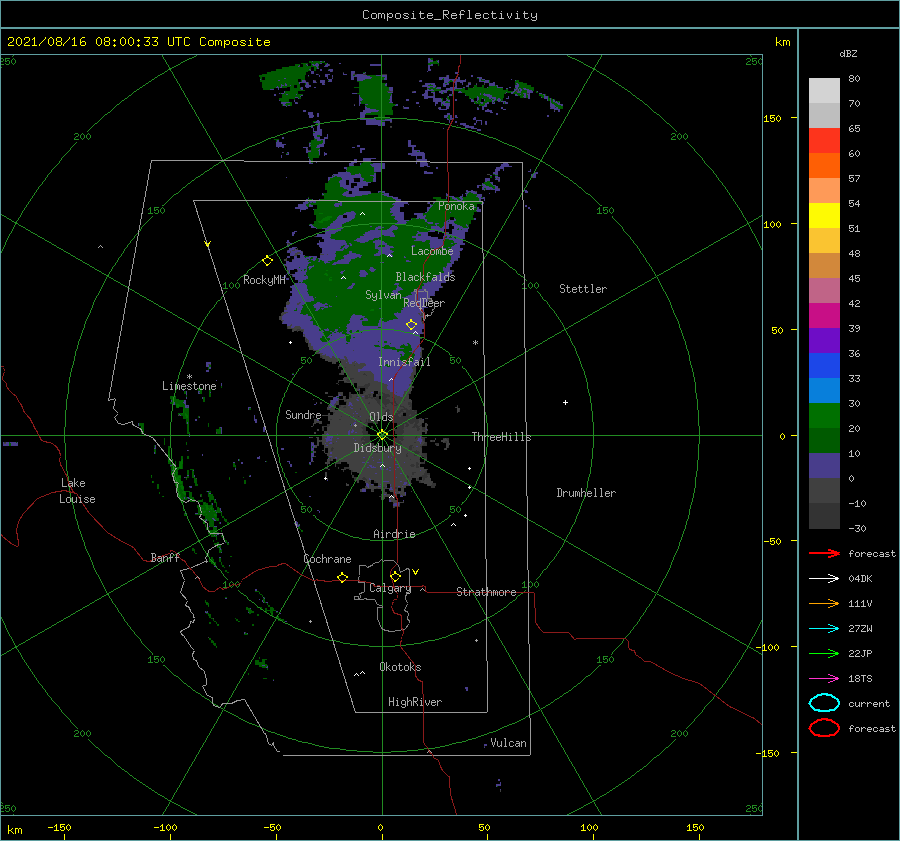
Task: Click the yellow radar center diamond near Olds
Action: 382,435
